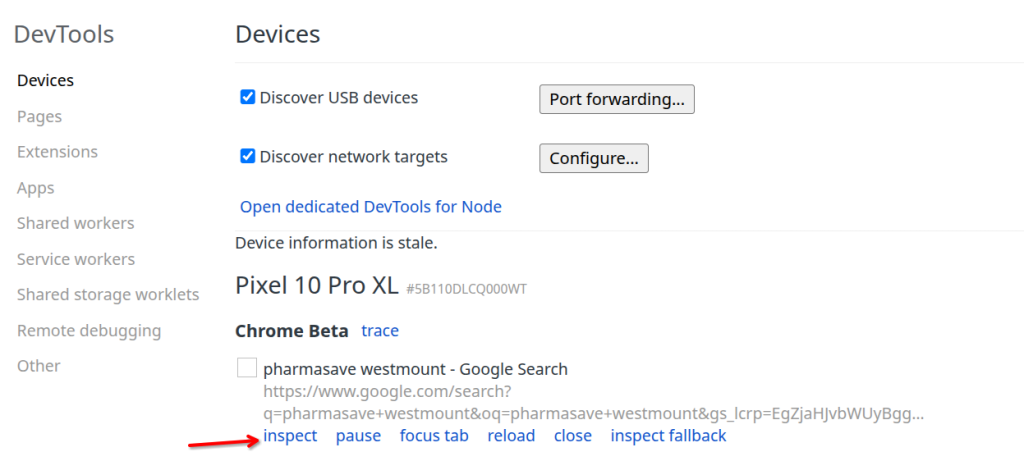The height and width of the screenshot is (461, 1024).
Task: Click inspect for the pharmasave tab
Action: pyautogui.click(x=290, y=436)
